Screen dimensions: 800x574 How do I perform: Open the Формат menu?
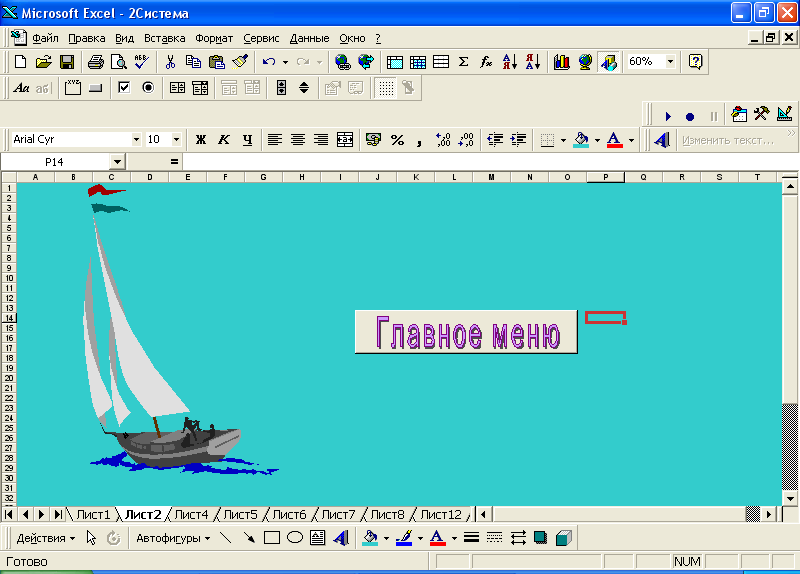click(214, 38)
